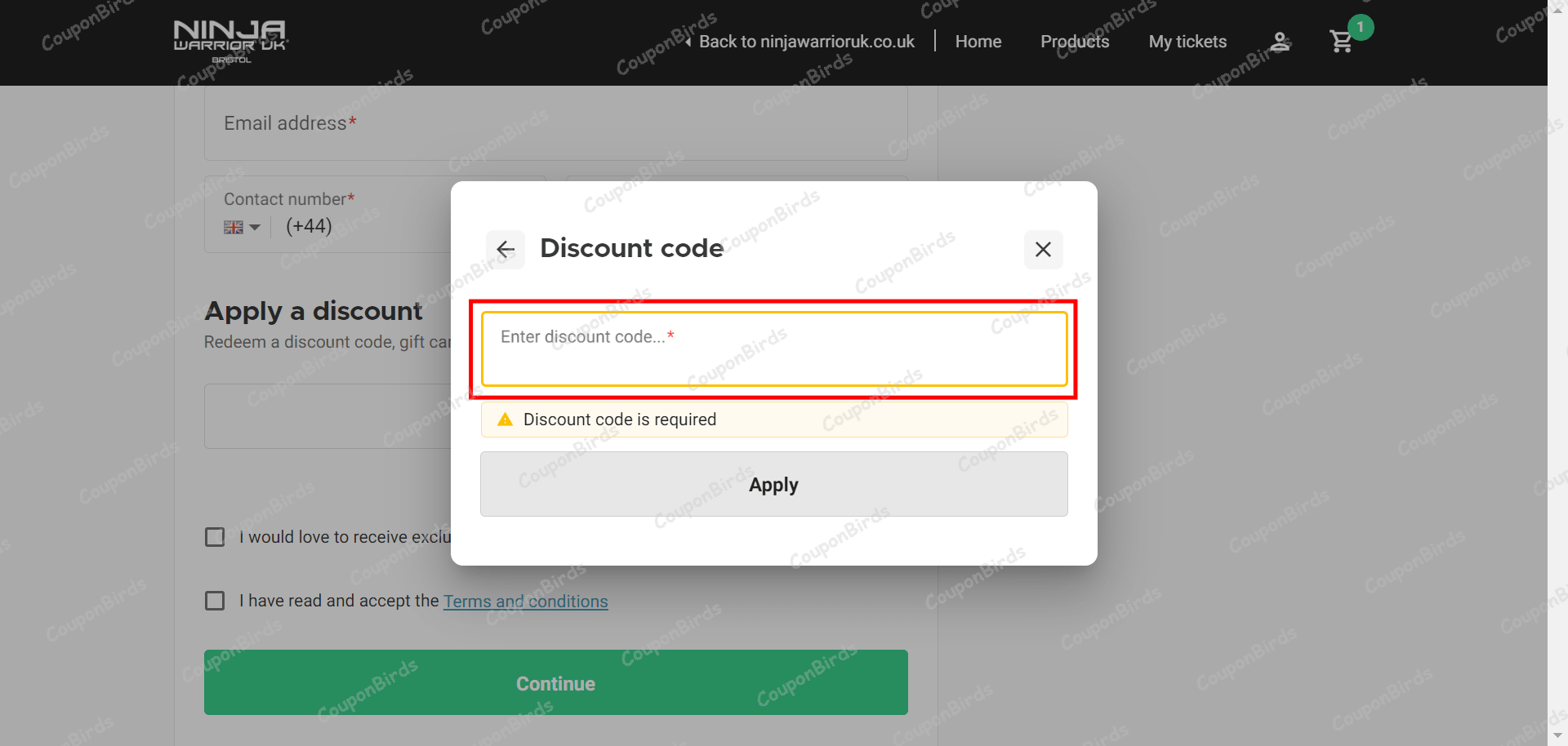Click the discount code input field

tap(773, 349)
